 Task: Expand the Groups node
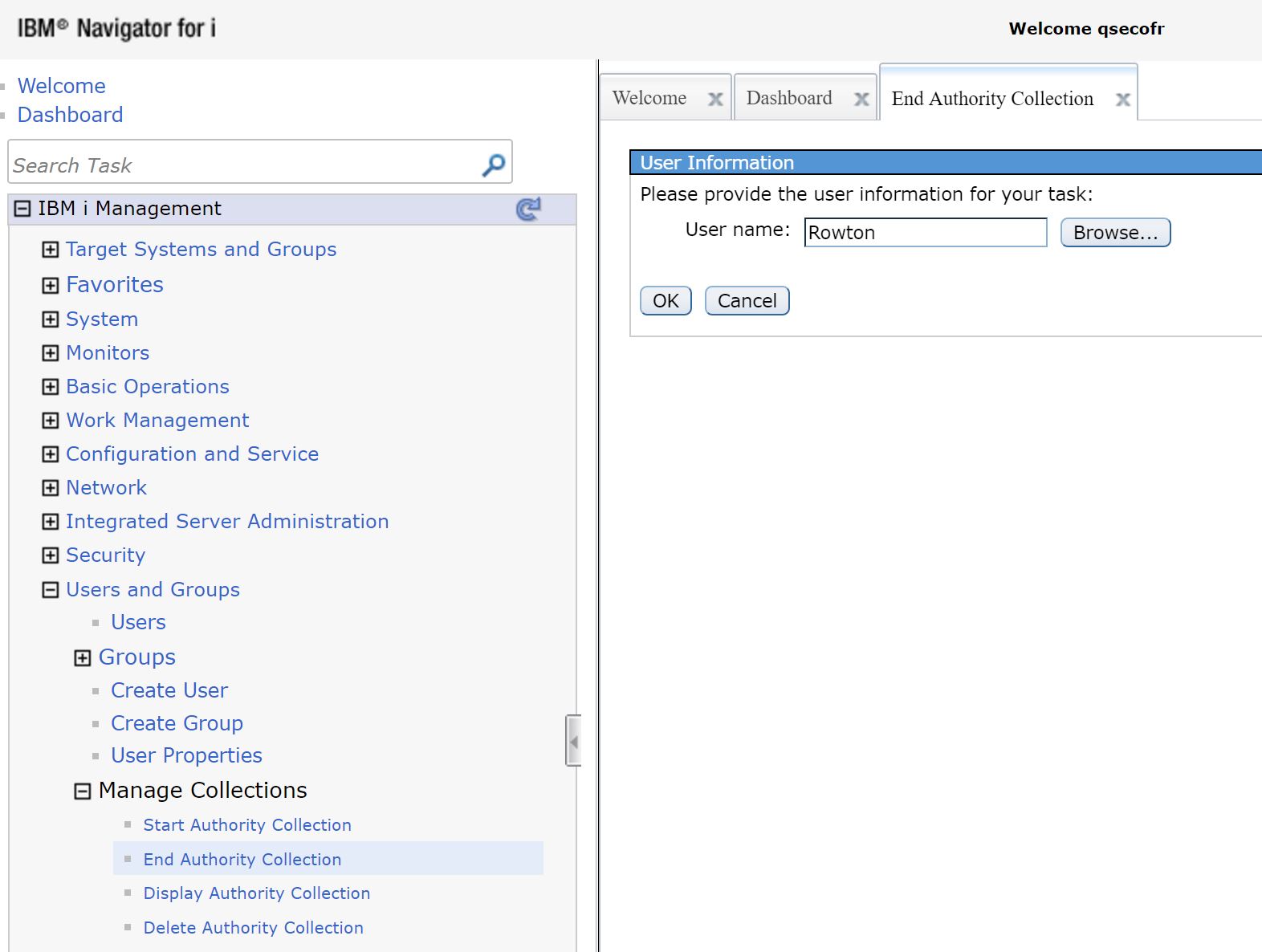coord(83,658)
